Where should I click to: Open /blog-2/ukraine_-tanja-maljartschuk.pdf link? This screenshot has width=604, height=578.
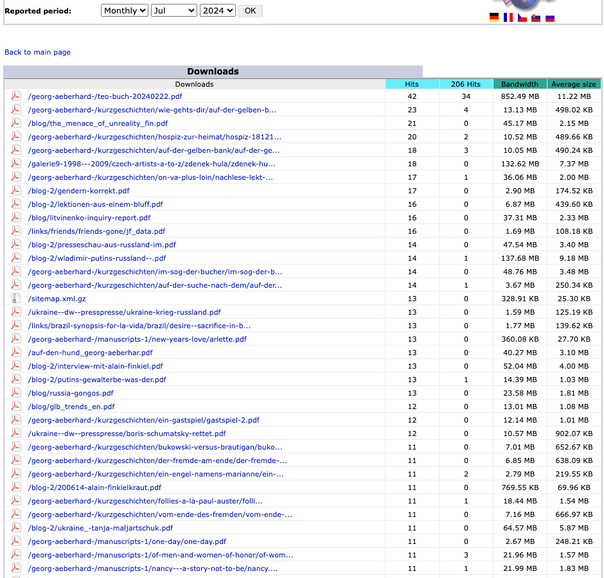(100, 528)
